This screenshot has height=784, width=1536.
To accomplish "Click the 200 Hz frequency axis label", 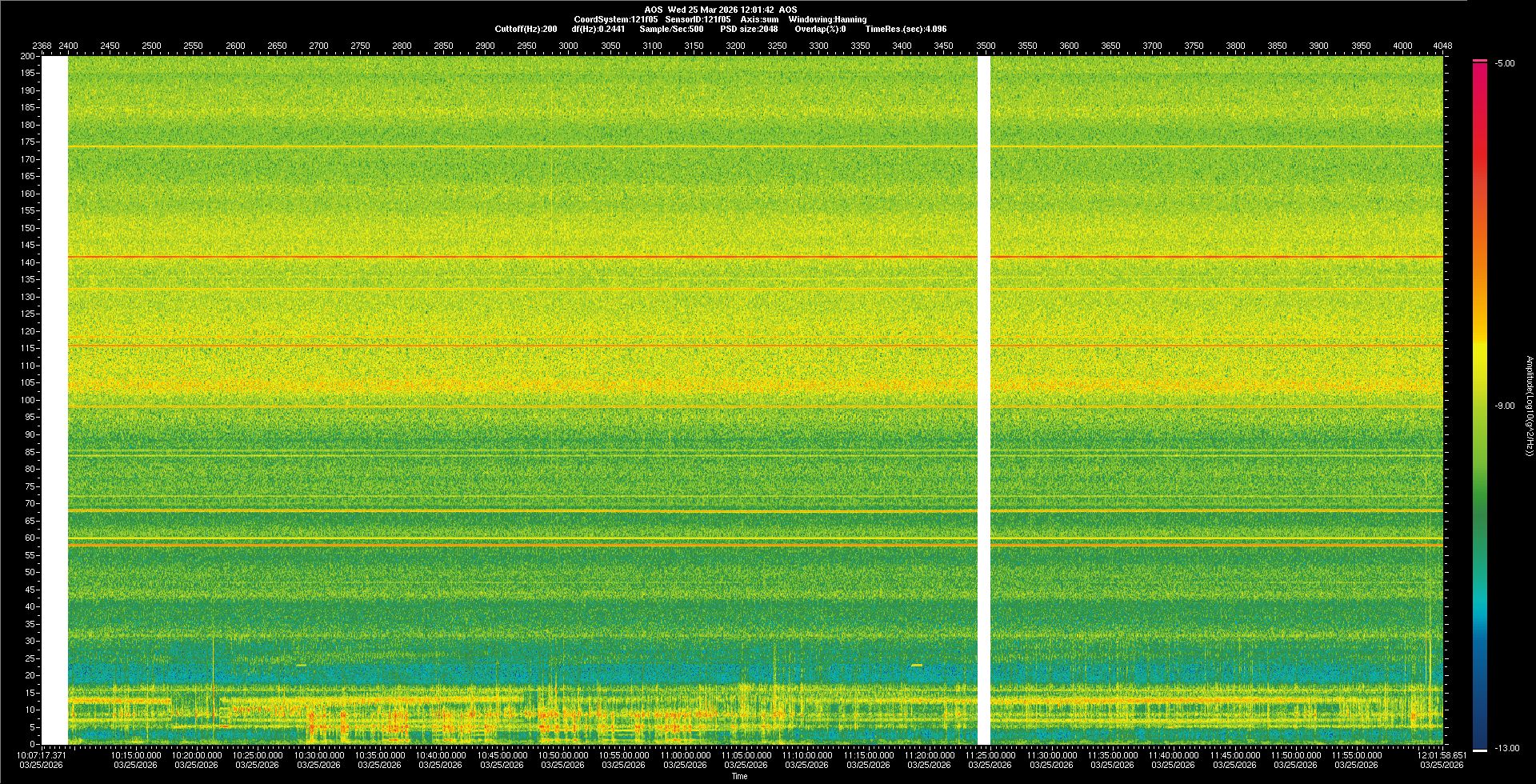I will (27, 57).
